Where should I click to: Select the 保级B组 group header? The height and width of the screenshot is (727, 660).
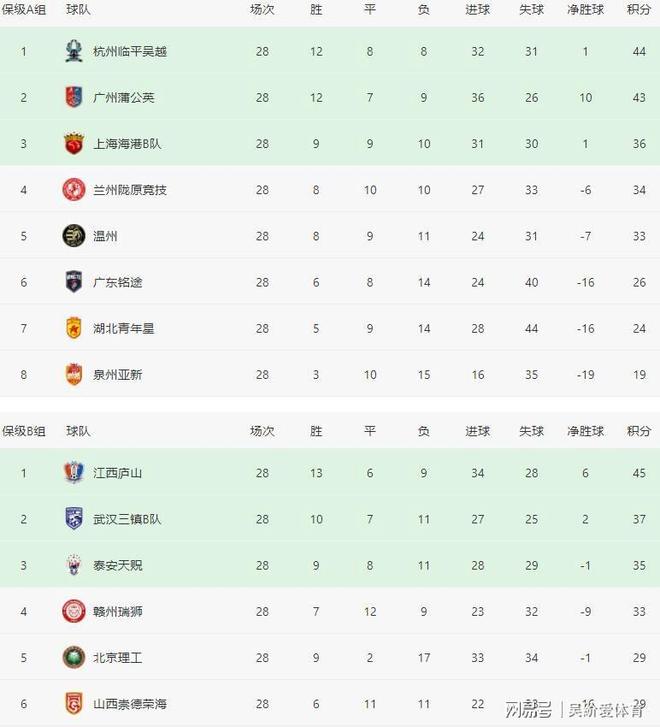coord(24,431)
